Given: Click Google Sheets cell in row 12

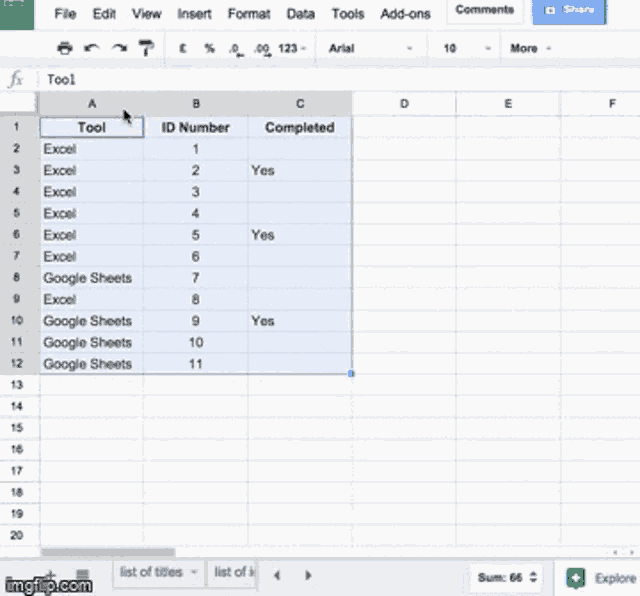Looking at the screenshot, I should tap(92, 364).
